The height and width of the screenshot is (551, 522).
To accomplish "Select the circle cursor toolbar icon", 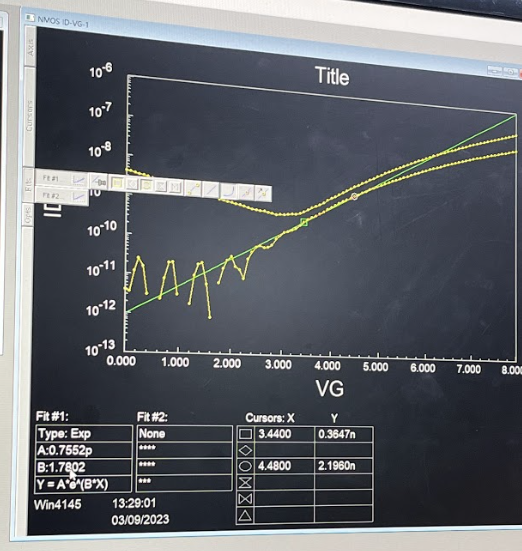I will click(x=146, y=185).
